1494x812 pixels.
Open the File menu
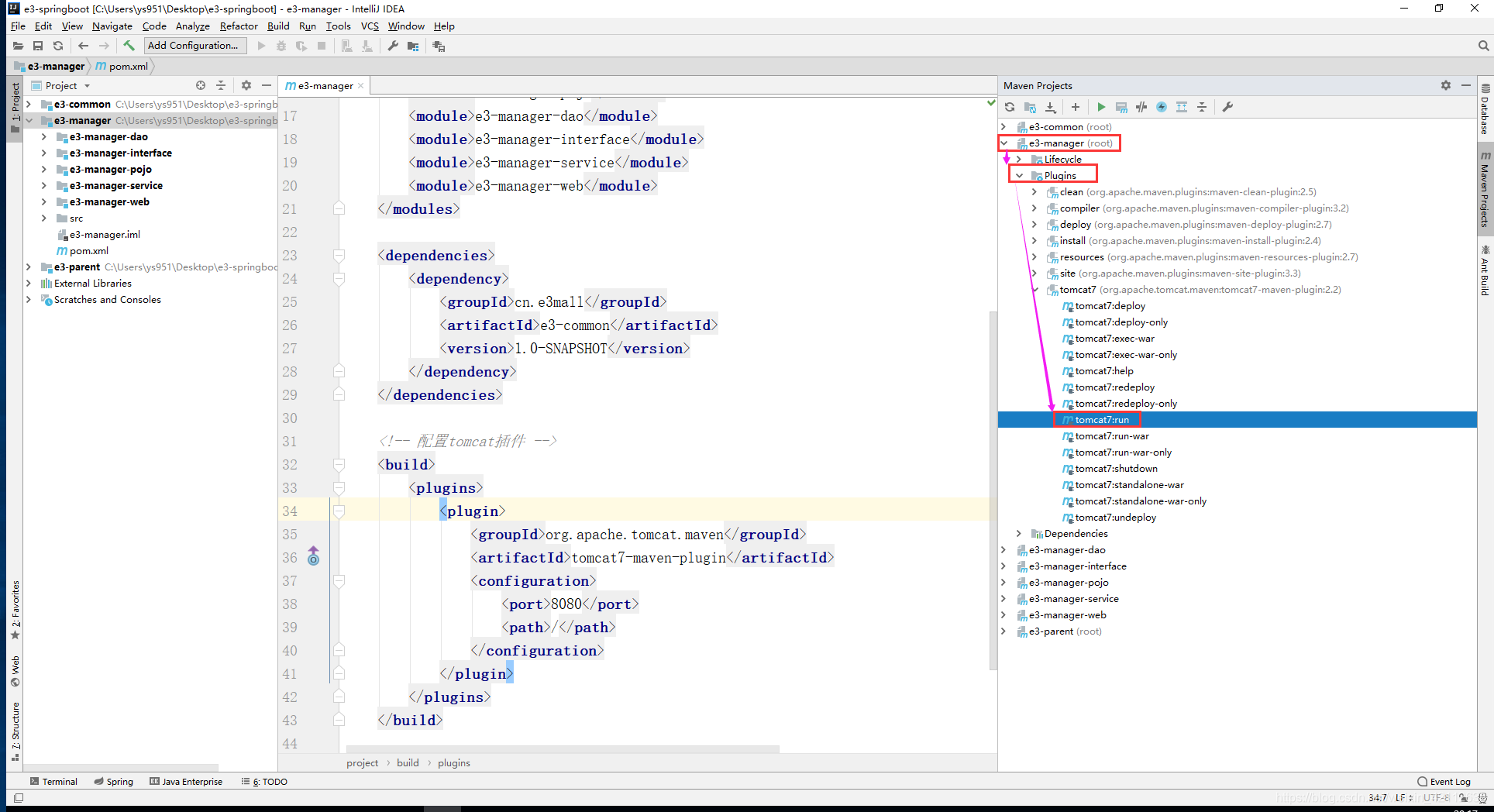tap(18, 26)
